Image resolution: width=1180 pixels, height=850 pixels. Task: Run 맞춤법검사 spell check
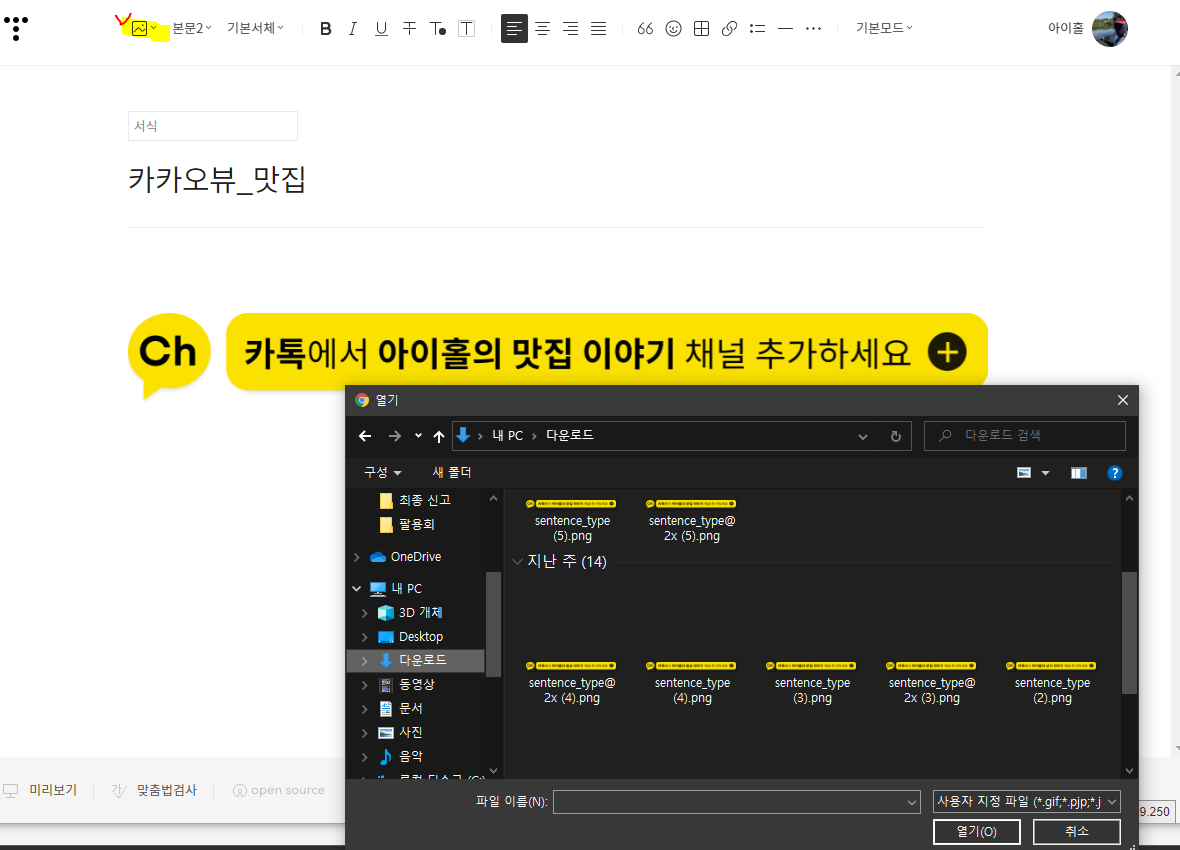[x=154, y=790]
